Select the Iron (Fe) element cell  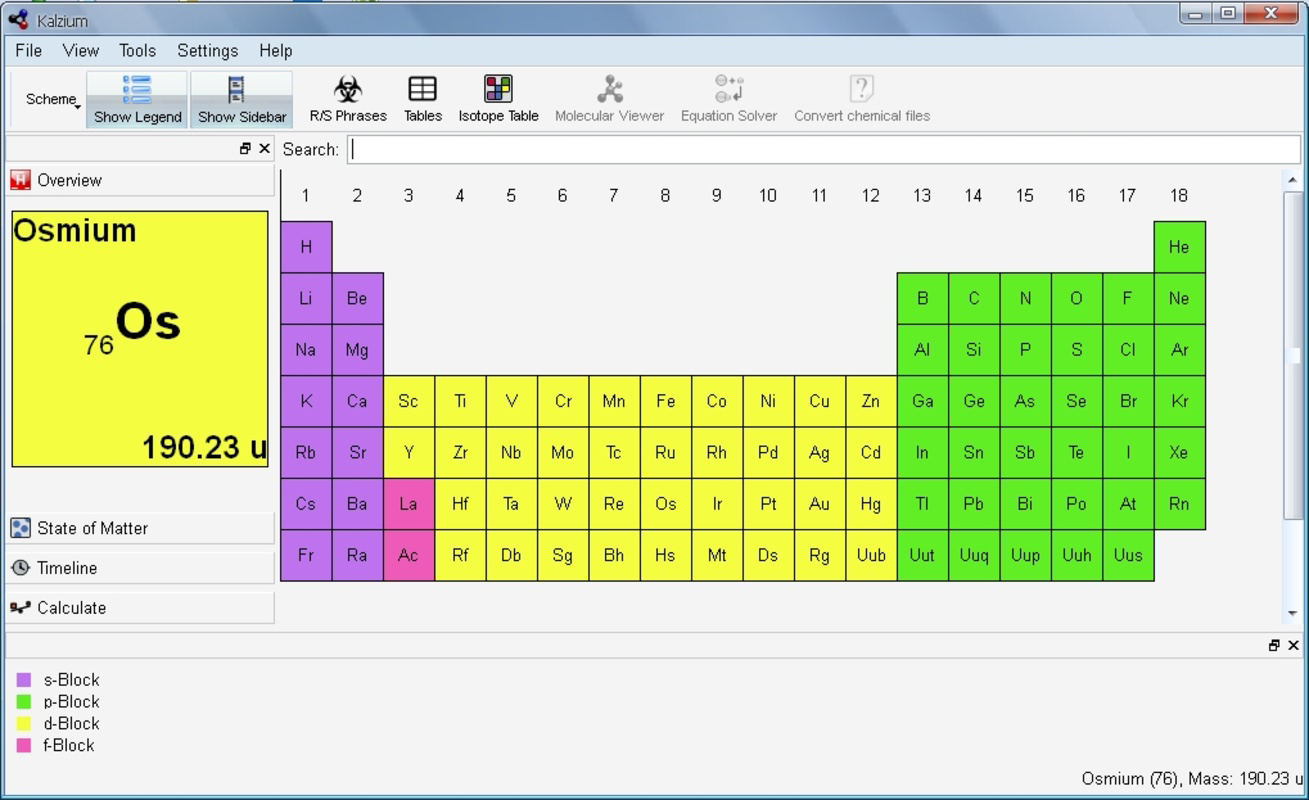pos(665,401)
